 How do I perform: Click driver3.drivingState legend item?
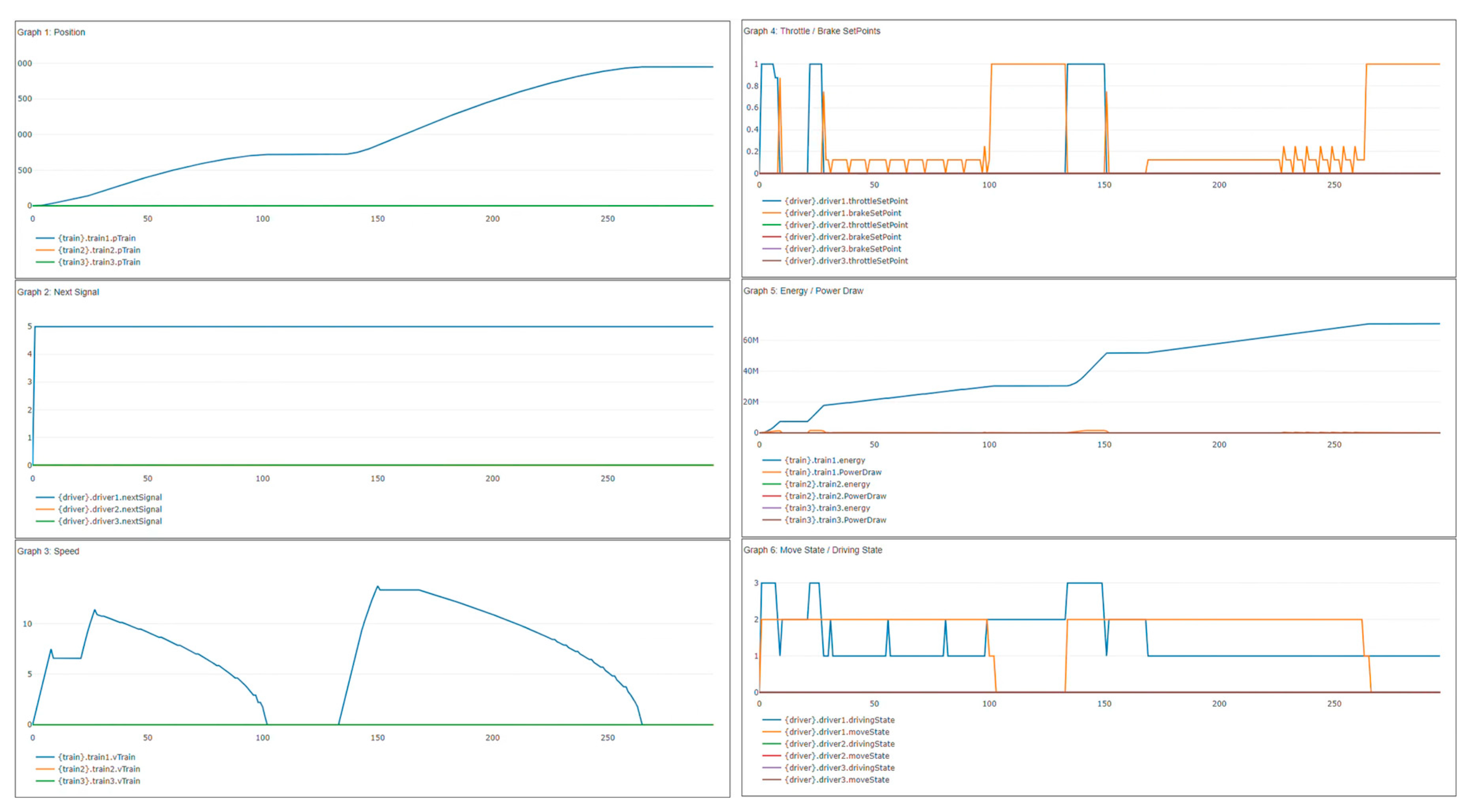tap(829, 768)
